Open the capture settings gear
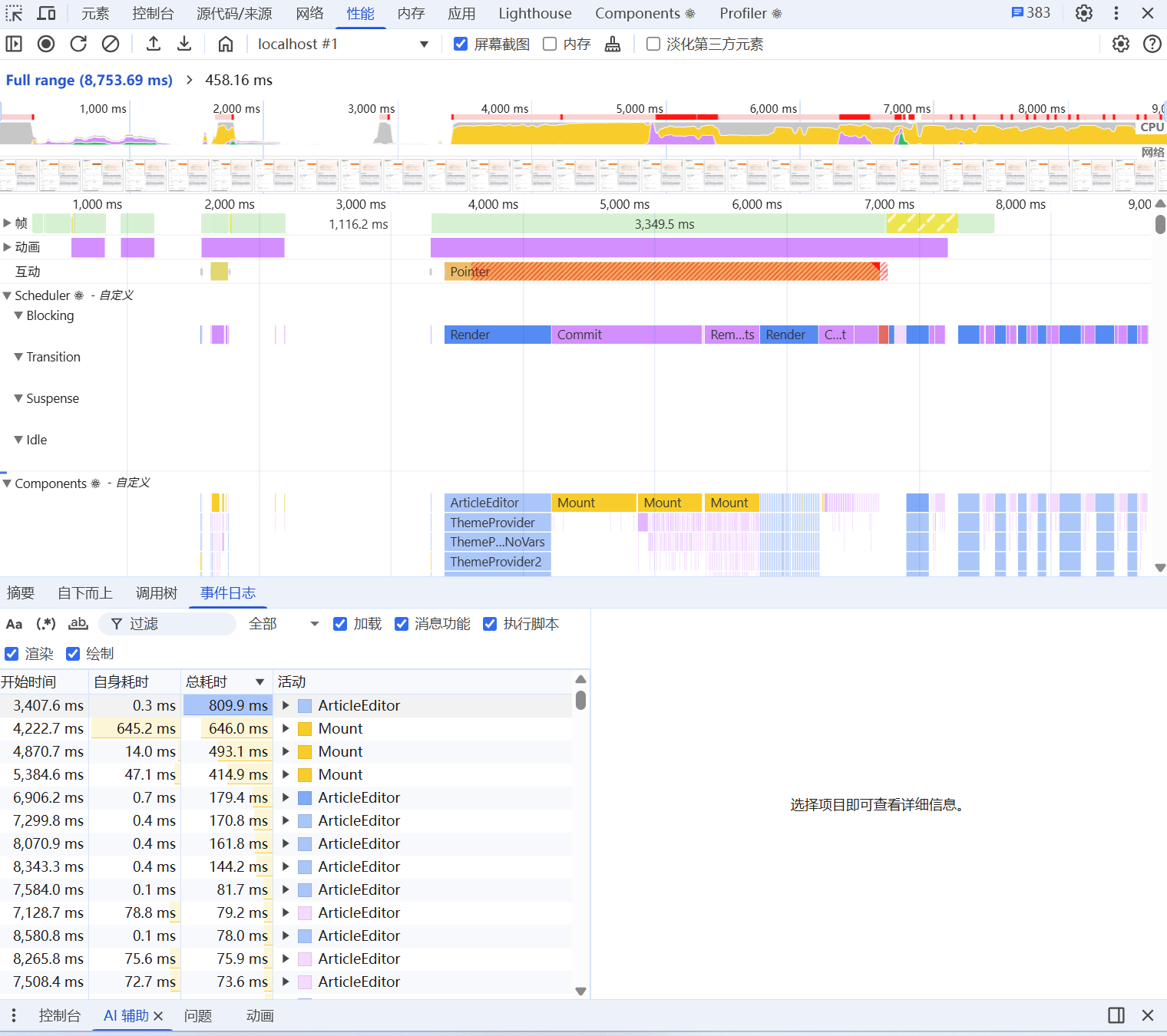 point(1121,44)
